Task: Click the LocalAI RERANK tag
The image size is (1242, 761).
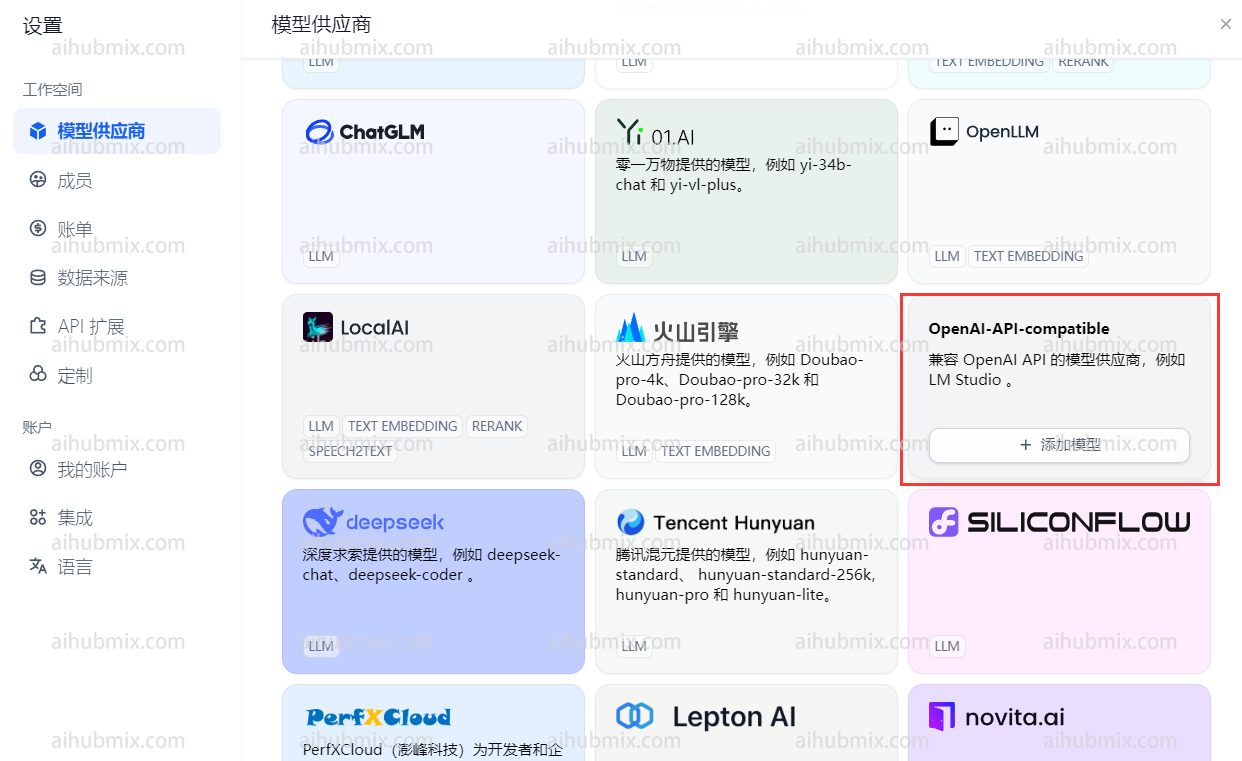Action: pos(497,426)
